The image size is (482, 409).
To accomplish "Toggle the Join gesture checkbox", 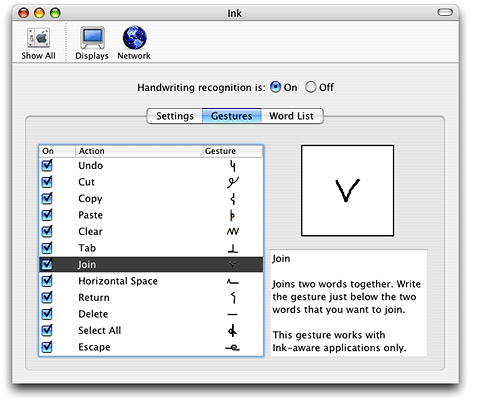I will pyautogui.click(x=47, y=264).
